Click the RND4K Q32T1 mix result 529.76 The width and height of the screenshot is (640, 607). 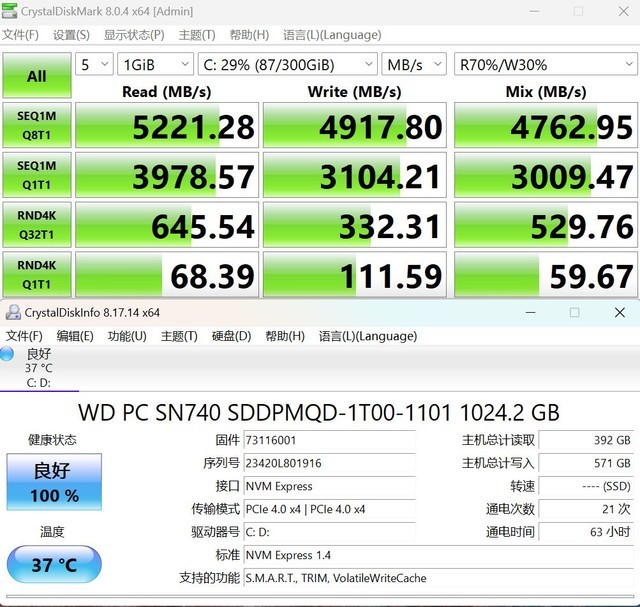pyautogui.click(x=546, y=225)
